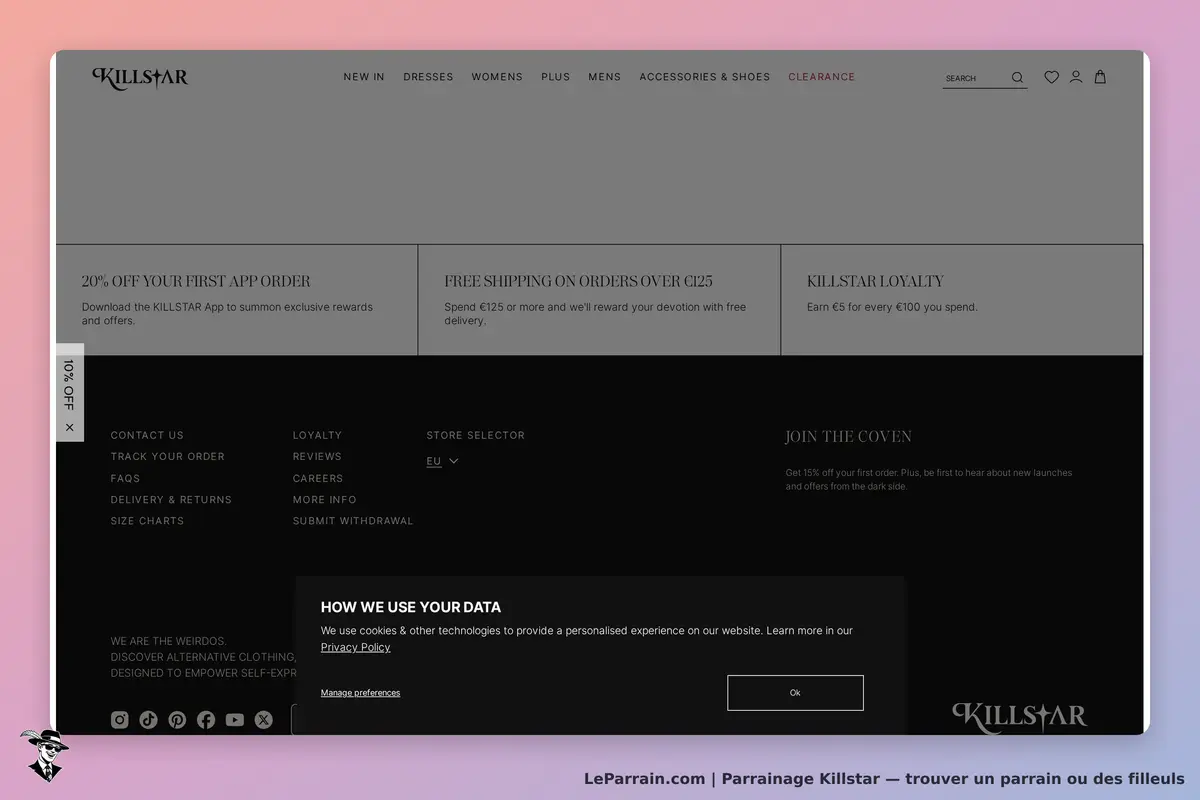
Task: Click the Killstar footer logo
Action: click(1019, 716)
